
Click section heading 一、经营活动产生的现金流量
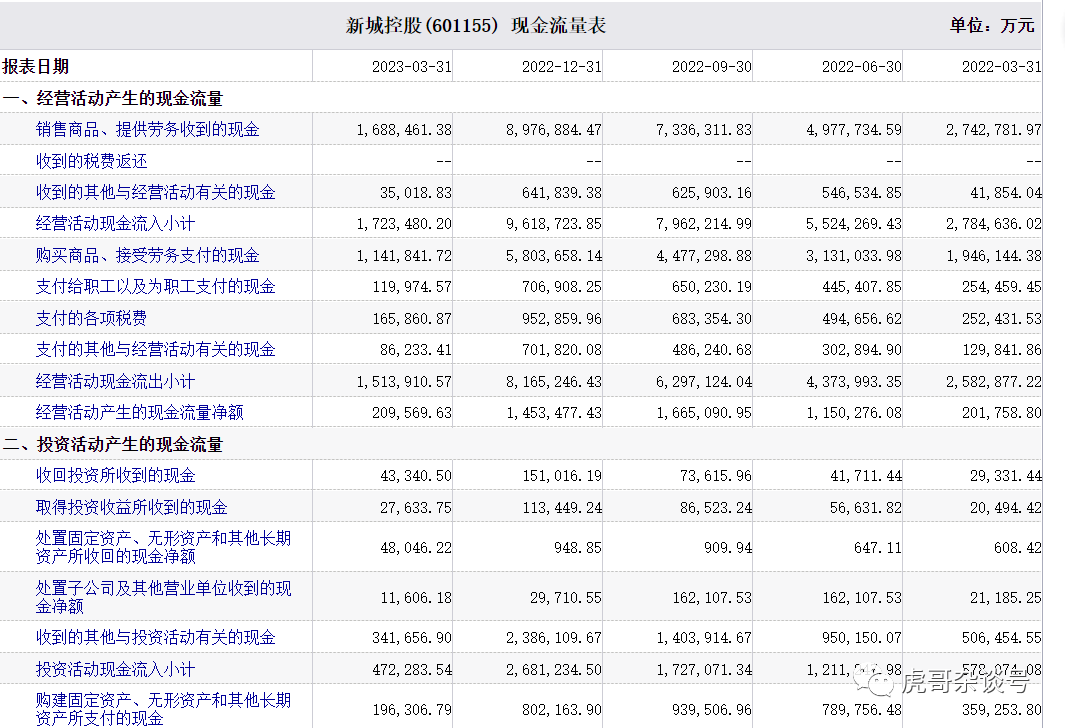(x=113, y=98)
